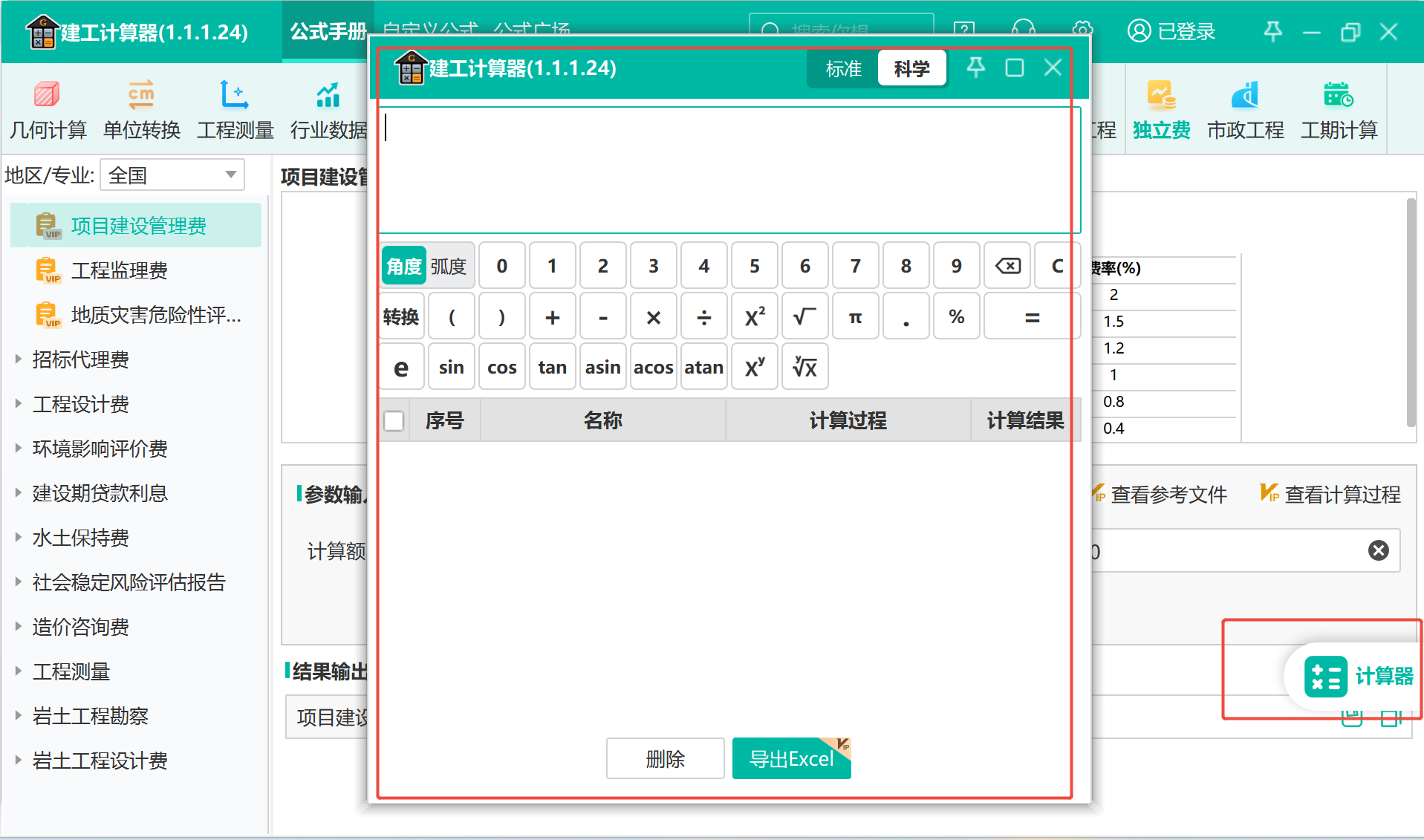
Task: Open the 地区/专业 全国 dropdown
Action: coord(172,175)
